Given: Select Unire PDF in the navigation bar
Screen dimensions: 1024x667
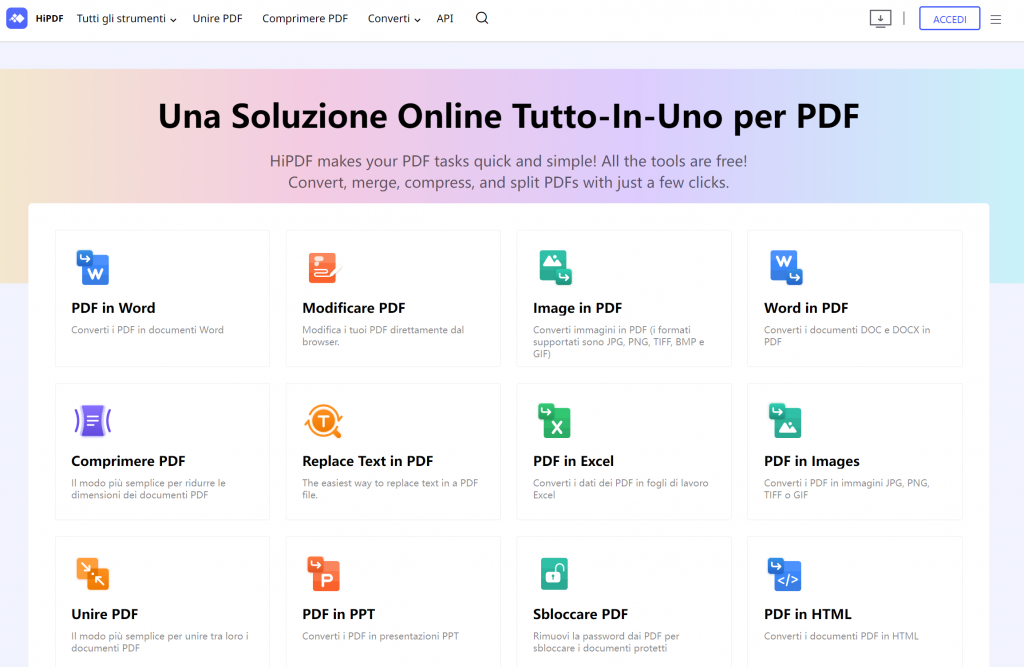Looking at the screenshot, I should (x=217, y=18).
